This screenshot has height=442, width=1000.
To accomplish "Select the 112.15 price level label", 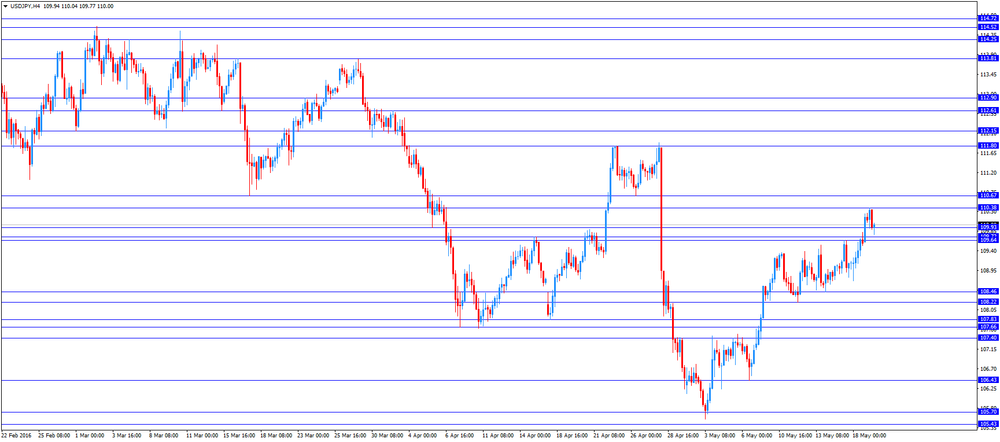I will coord(988,131).
